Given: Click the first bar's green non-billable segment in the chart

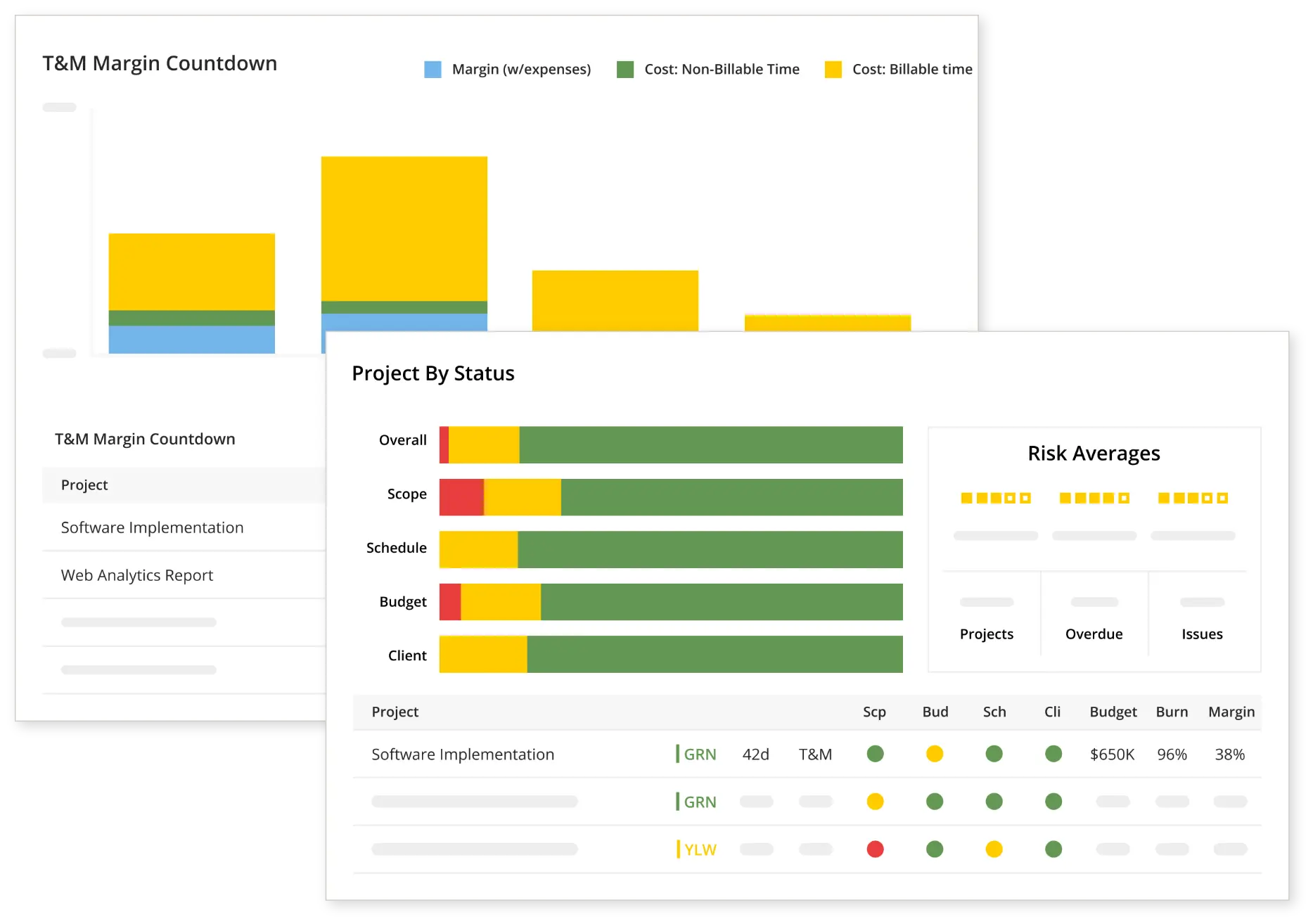Looking at the screenshot, I should tap(191, 318).
